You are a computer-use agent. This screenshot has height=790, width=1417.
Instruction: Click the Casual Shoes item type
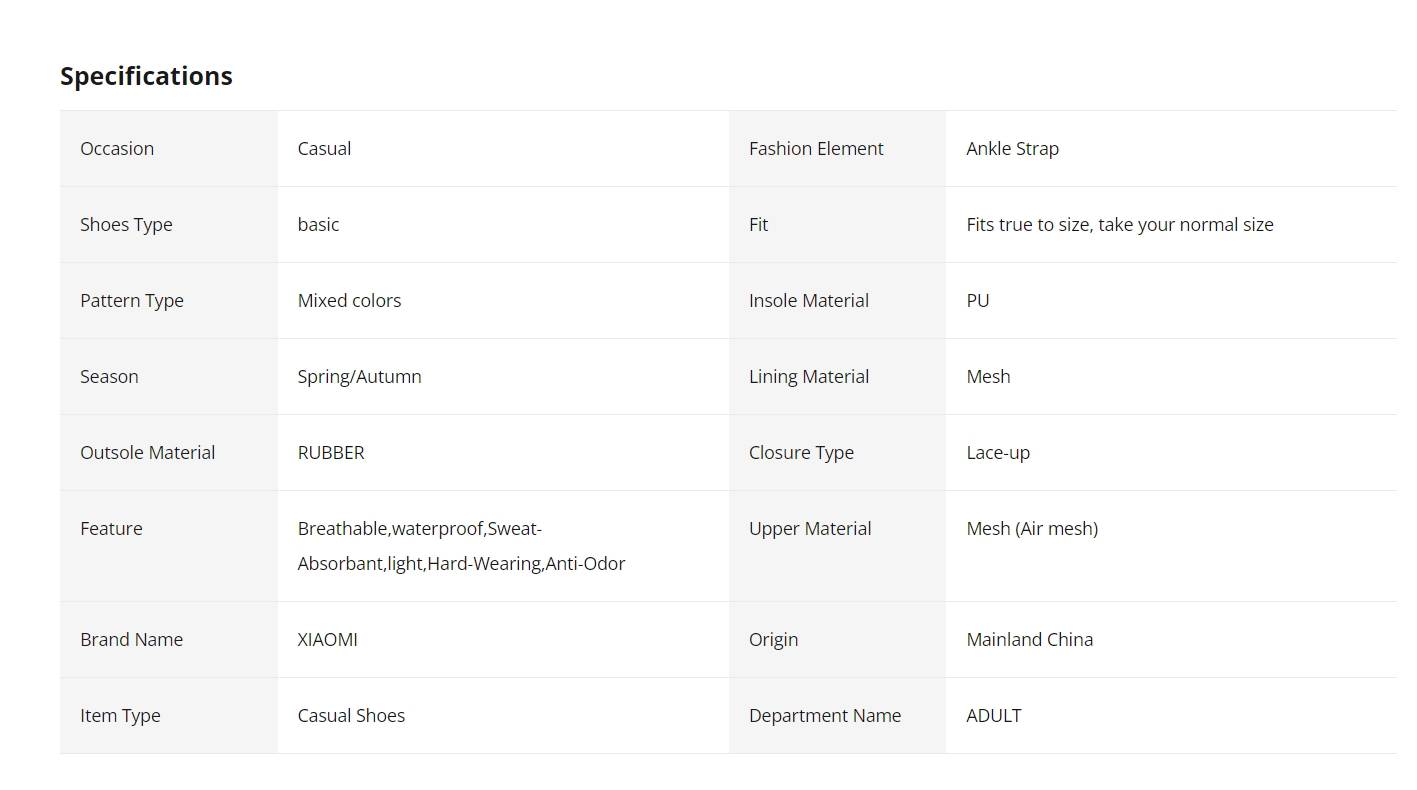[351, 715]
